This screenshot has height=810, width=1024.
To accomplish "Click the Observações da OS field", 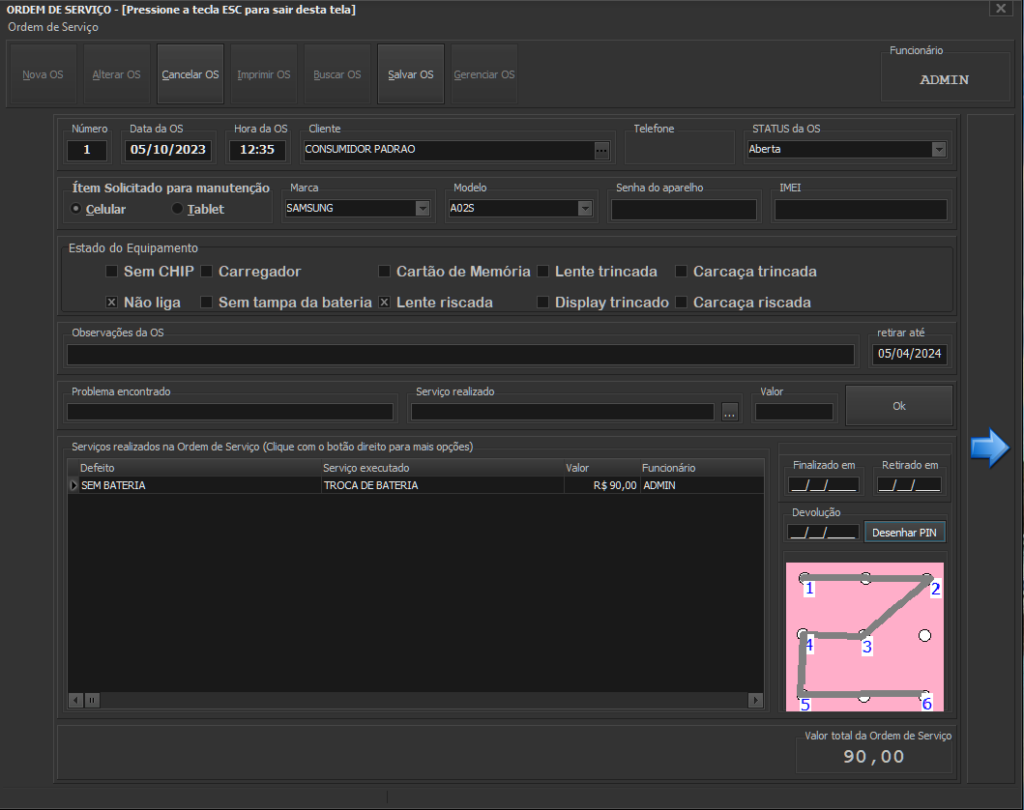I will pos(460,354).
